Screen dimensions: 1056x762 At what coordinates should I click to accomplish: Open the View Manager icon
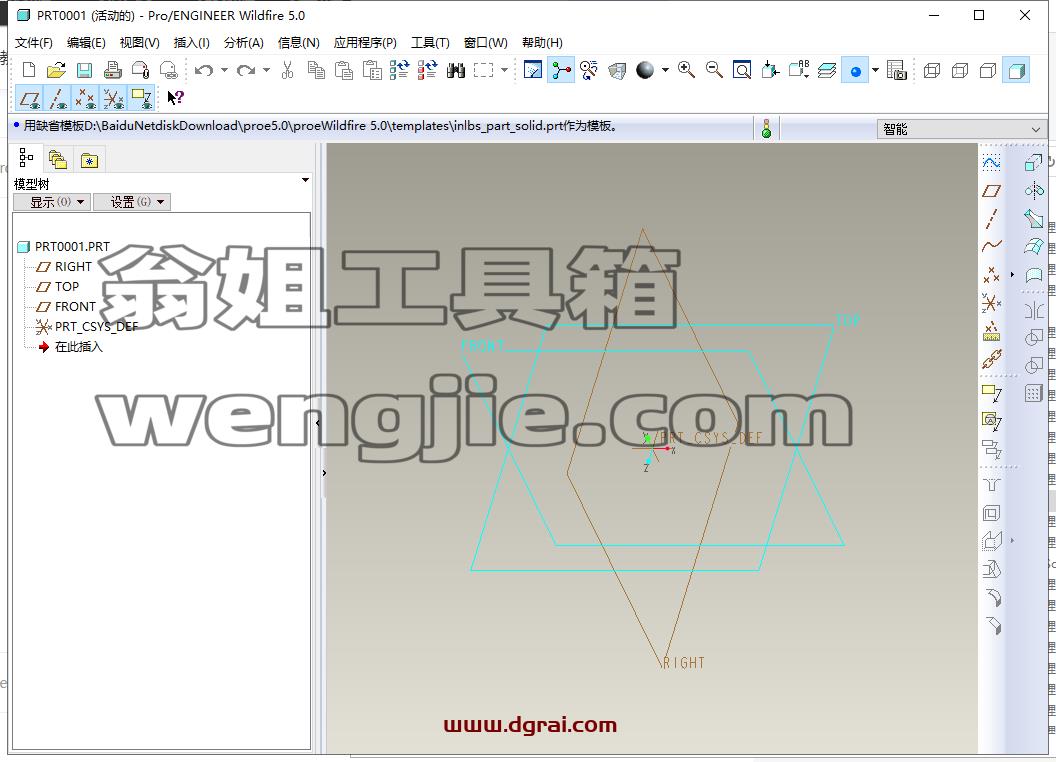896,70
